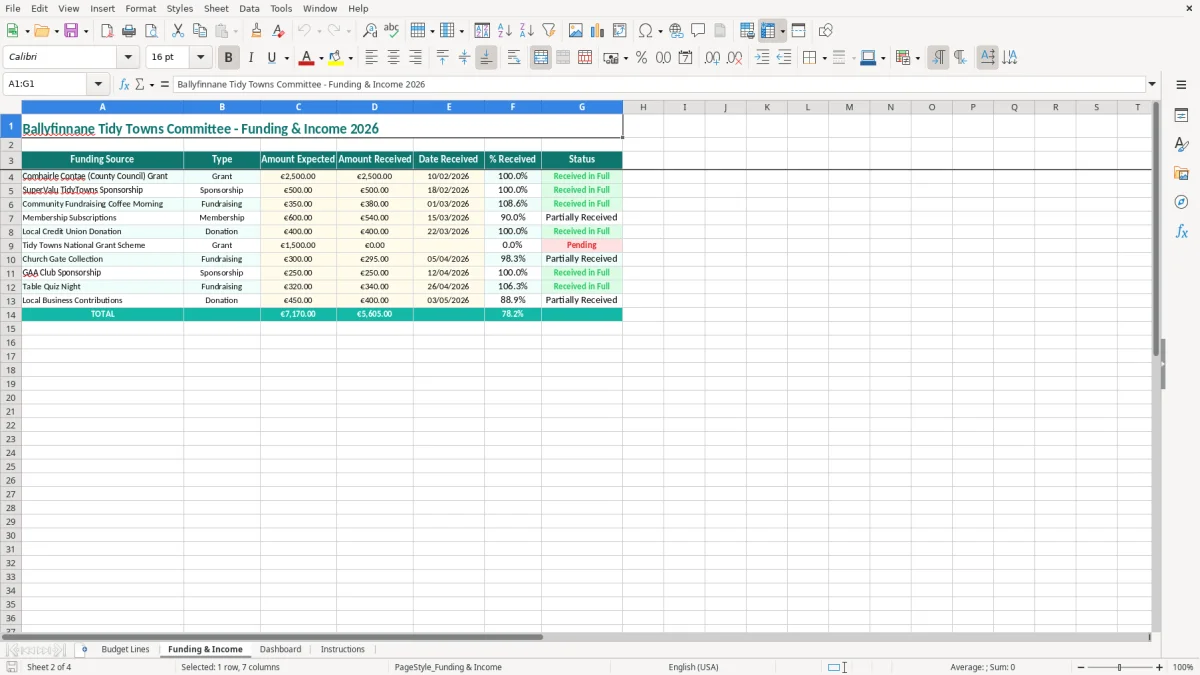
Task: Click the zoom slider handle
Action: point(1120,667)
